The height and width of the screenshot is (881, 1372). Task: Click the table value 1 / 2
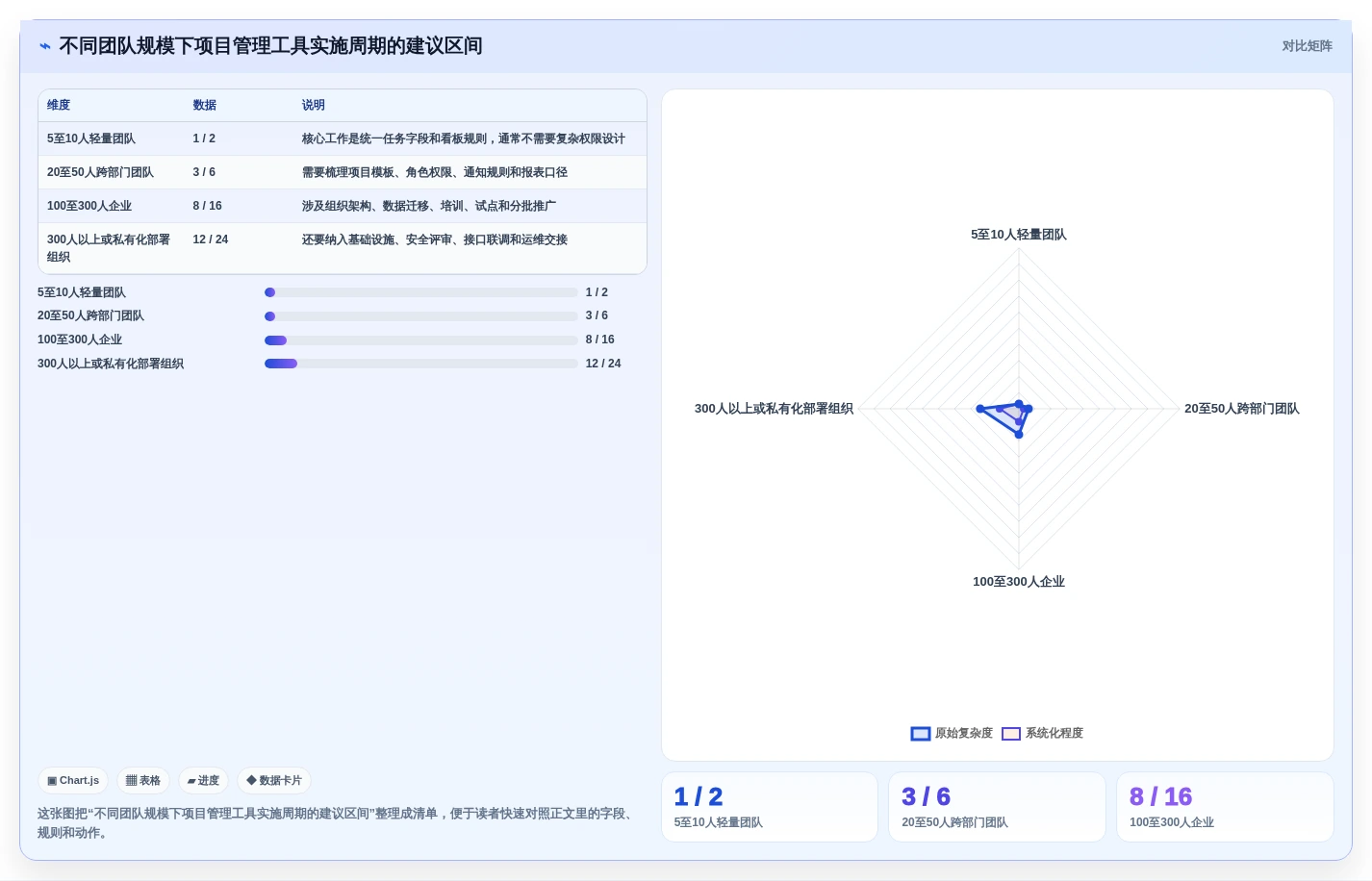tap(204, 139)
